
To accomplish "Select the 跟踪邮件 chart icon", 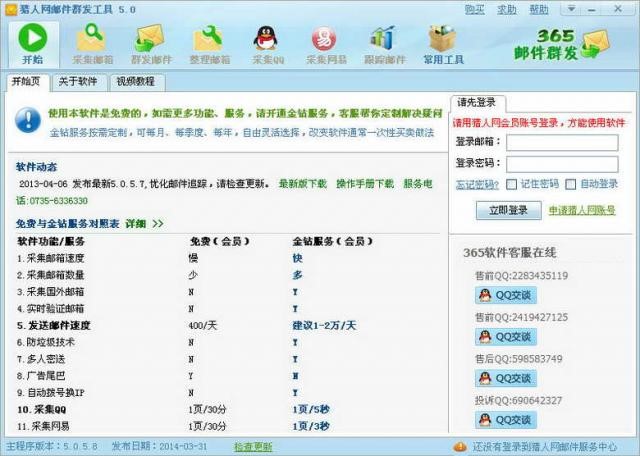I will click(x=384, y=38).
